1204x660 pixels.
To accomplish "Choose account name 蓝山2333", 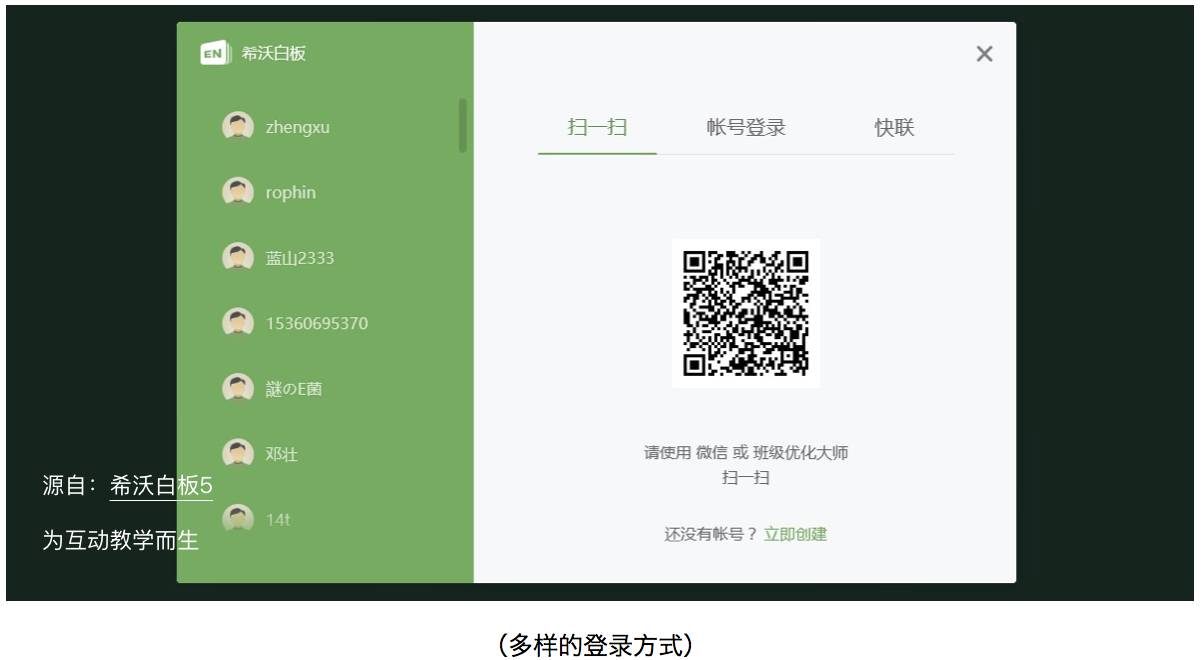I will pyautogui.click(x=300, y=258).
